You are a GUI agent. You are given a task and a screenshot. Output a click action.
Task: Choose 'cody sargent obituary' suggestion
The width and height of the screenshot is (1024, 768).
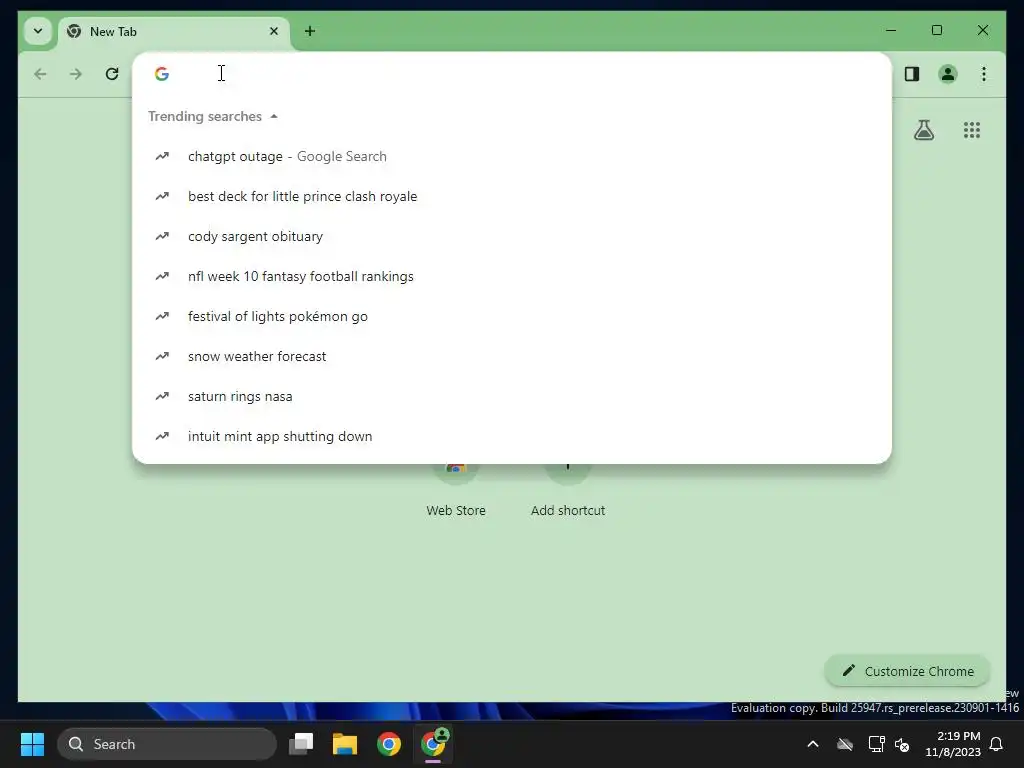pos(511,236)
